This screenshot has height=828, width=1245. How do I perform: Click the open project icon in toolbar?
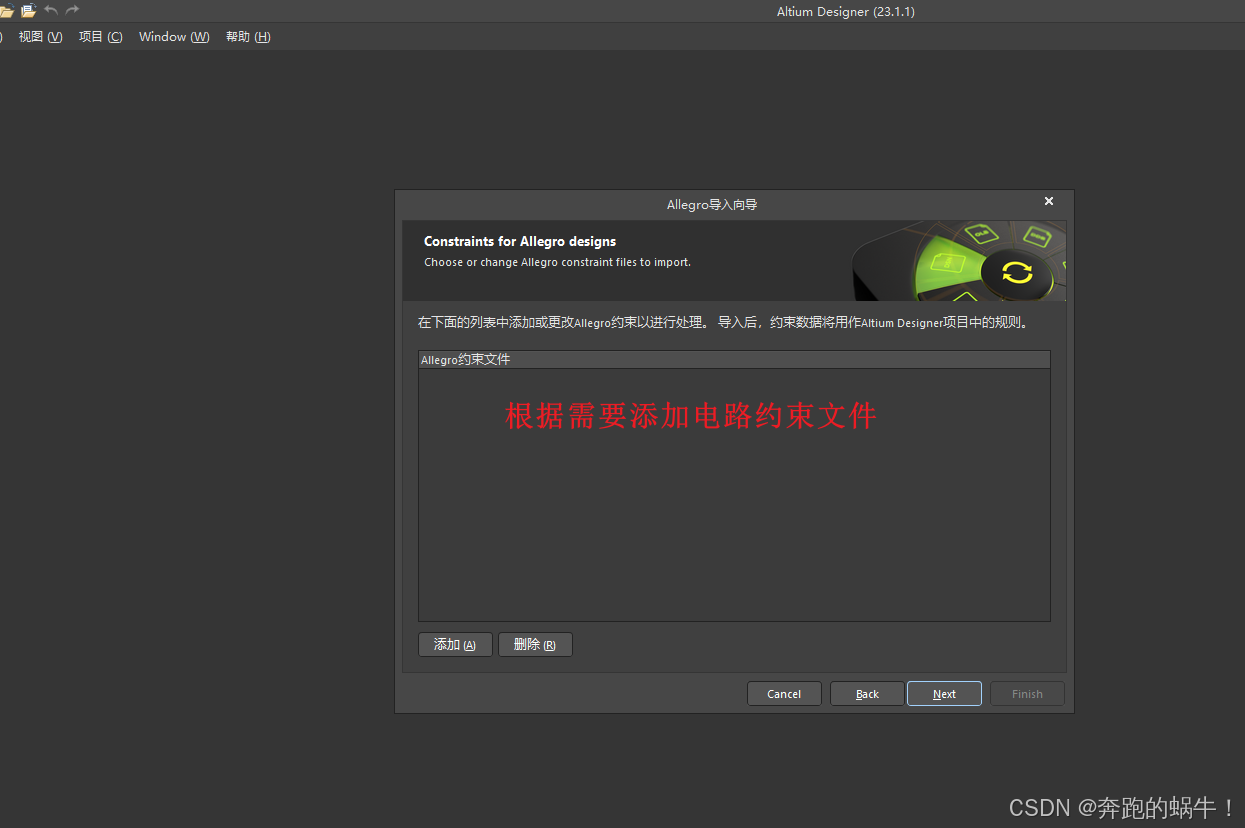[x=28, y=11]
